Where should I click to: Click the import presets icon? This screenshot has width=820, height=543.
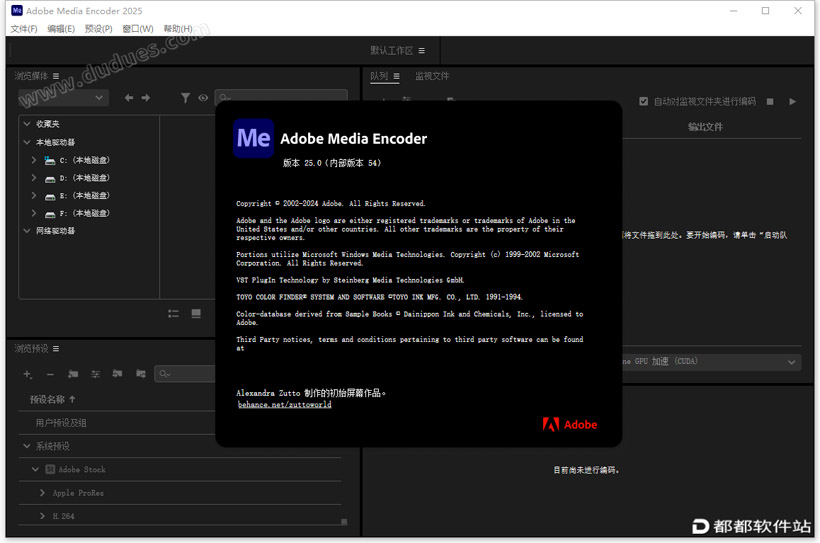pos(118,374)
